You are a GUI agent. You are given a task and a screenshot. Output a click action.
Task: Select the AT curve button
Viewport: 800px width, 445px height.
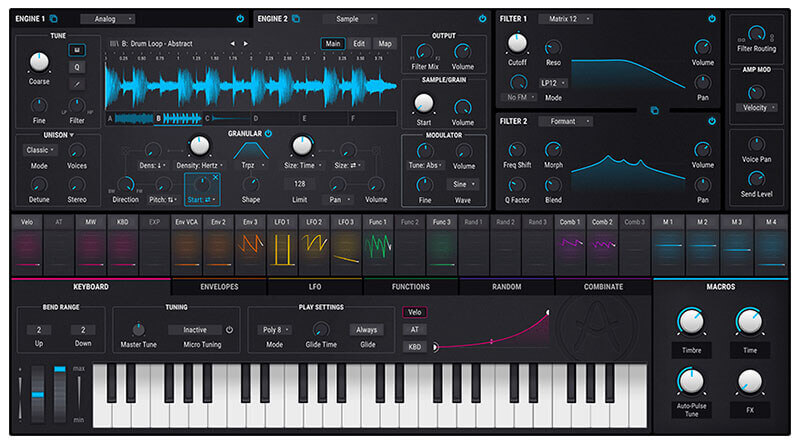[414, 330]
